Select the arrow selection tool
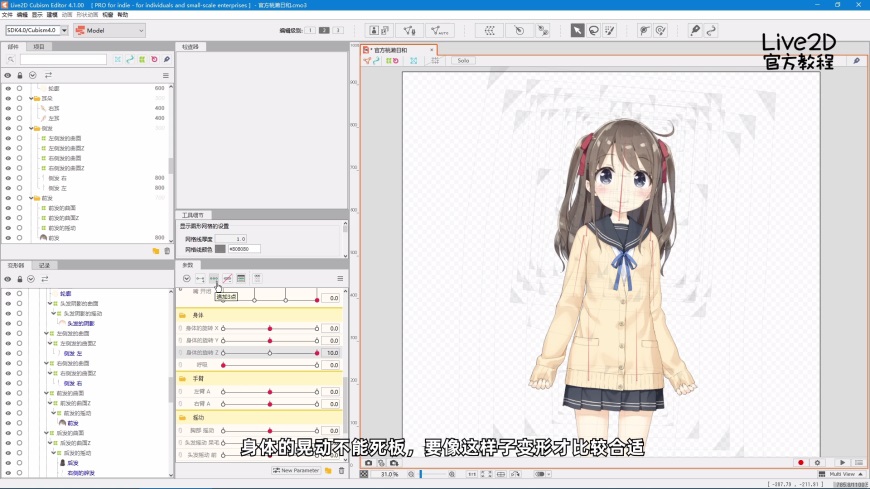Screen dimensions: 870x489 point(577,31)
